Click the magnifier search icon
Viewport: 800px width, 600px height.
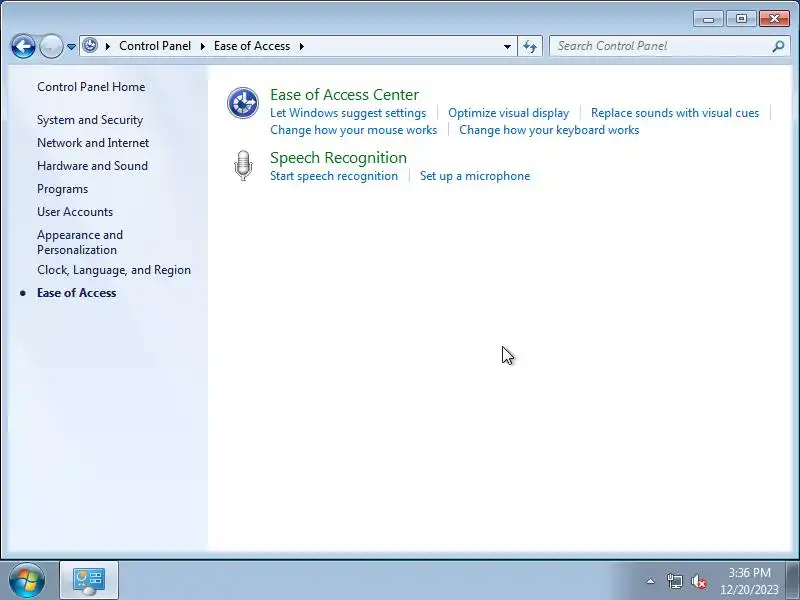[778, 46]
